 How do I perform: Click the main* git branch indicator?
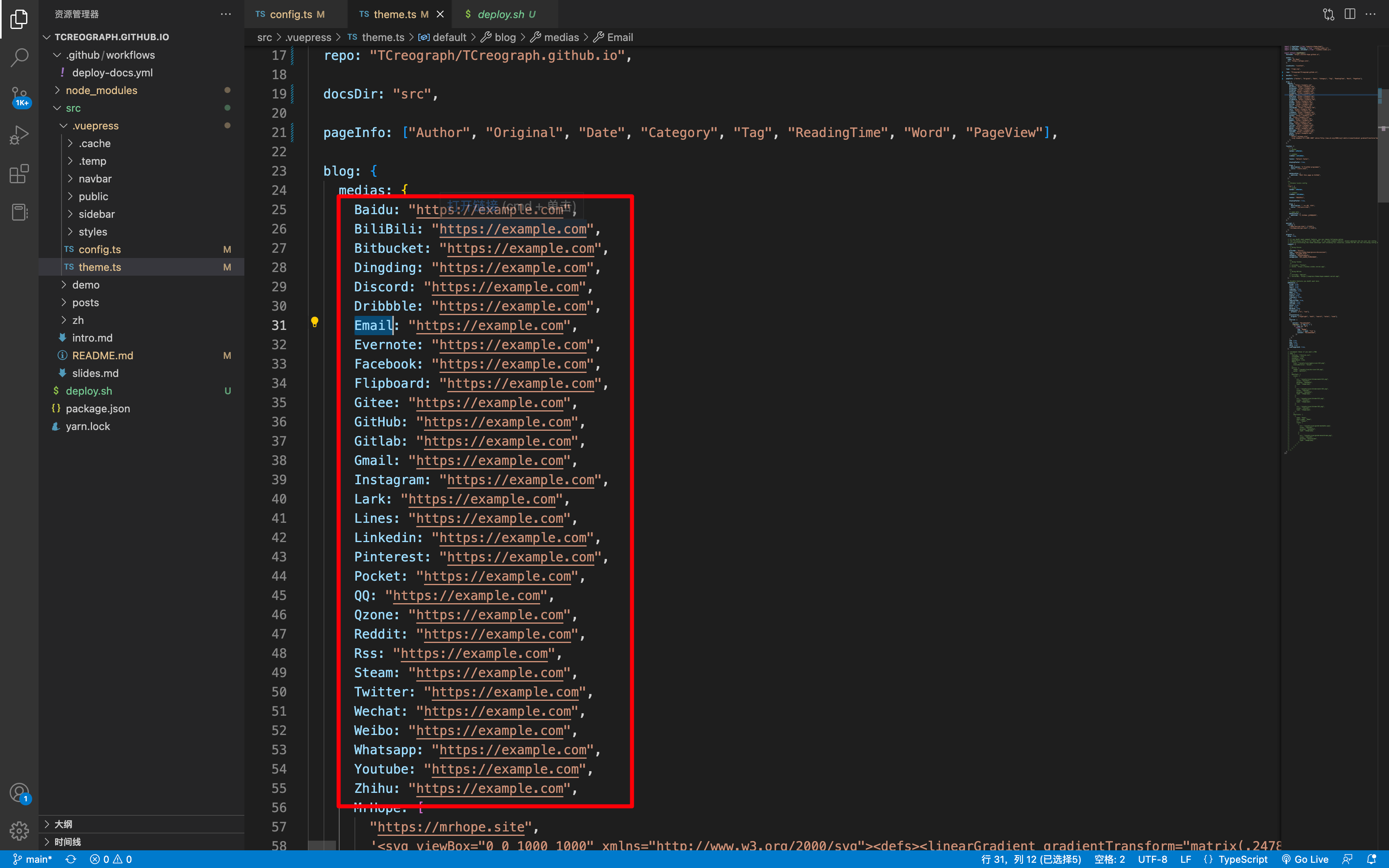coord(33,859)
